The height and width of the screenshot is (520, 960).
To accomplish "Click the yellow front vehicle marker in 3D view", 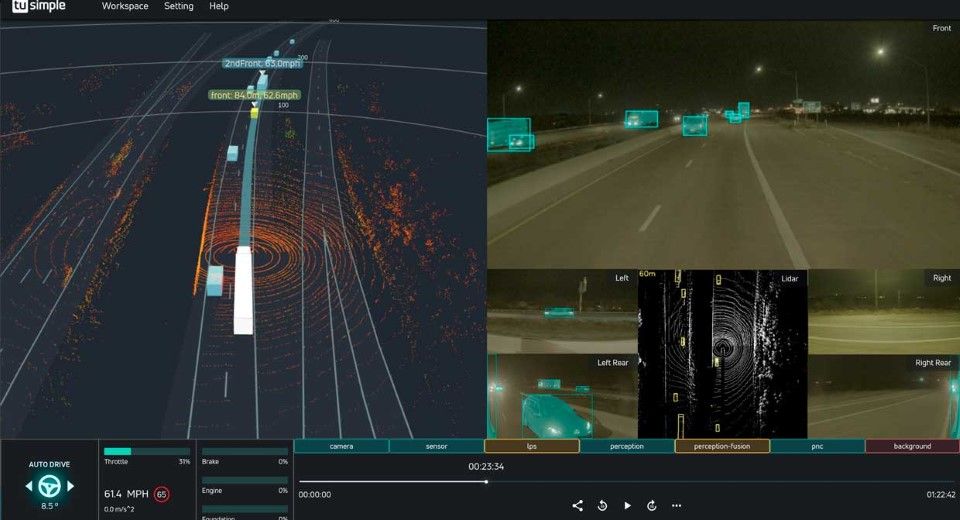I will tap(255, 113).
